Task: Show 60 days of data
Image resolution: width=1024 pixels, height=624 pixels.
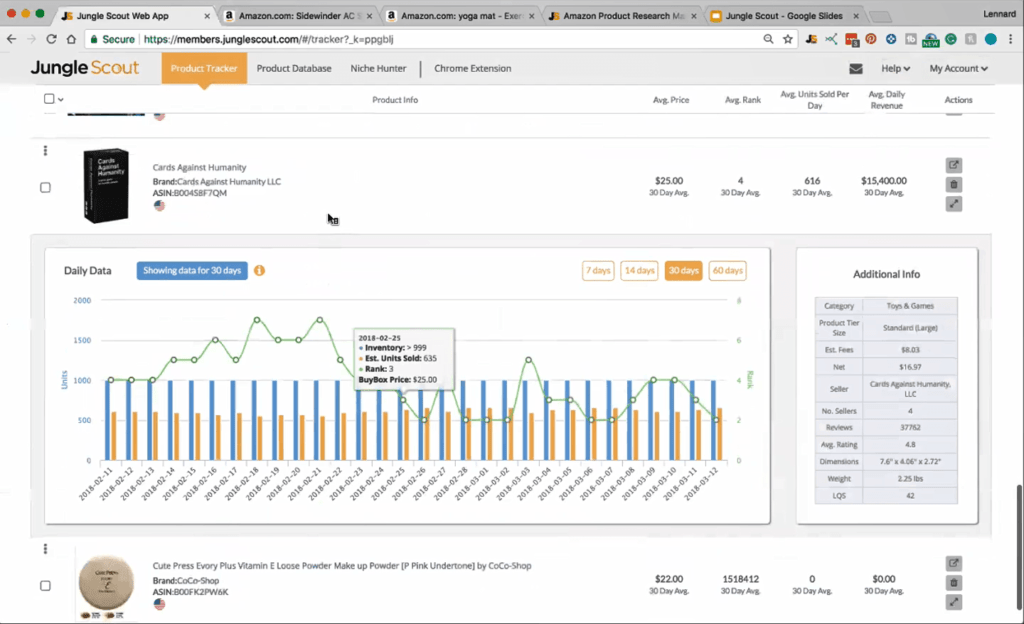Action: (728, 270)
